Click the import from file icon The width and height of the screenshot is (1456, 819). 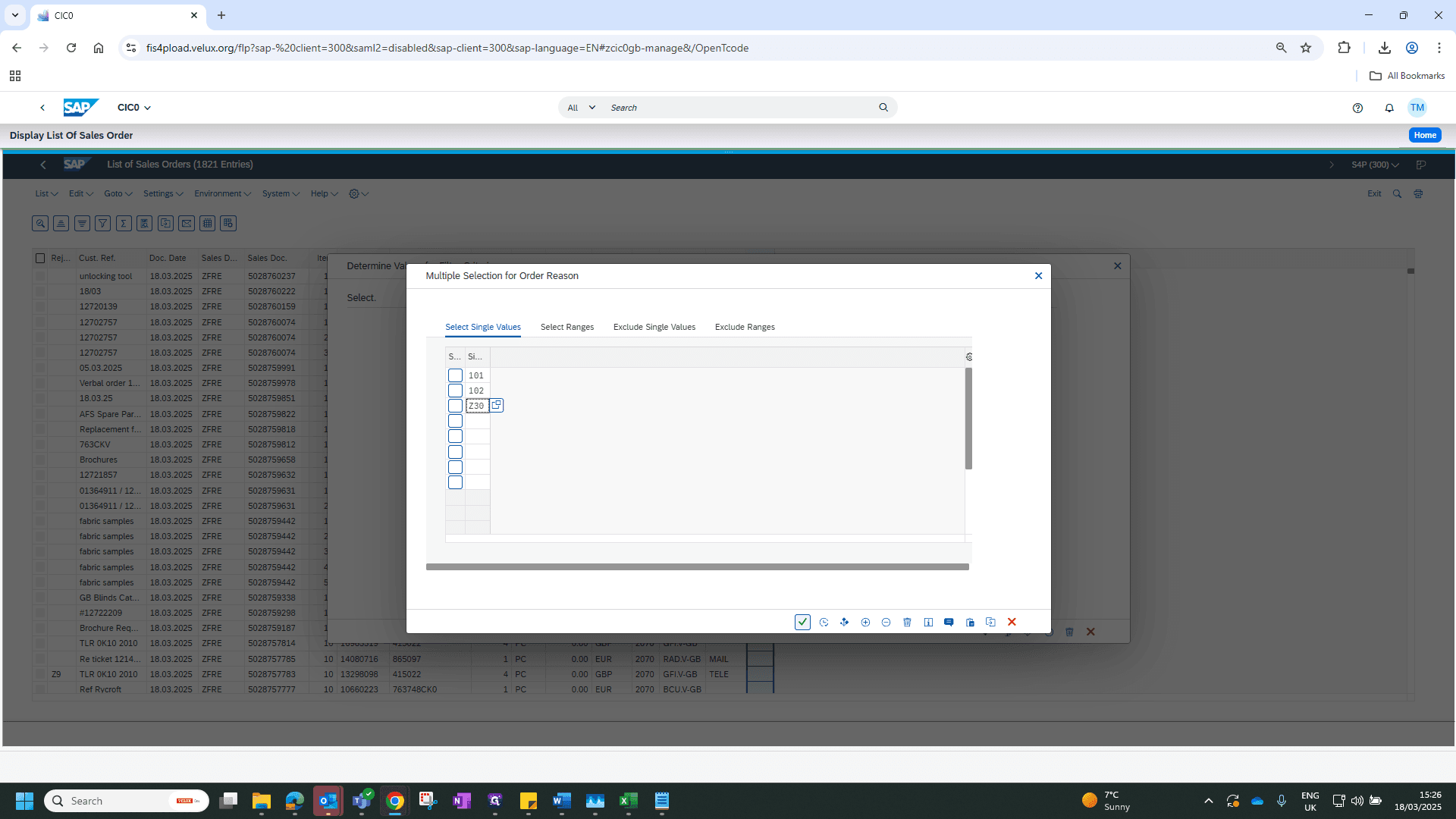(990, 622)
